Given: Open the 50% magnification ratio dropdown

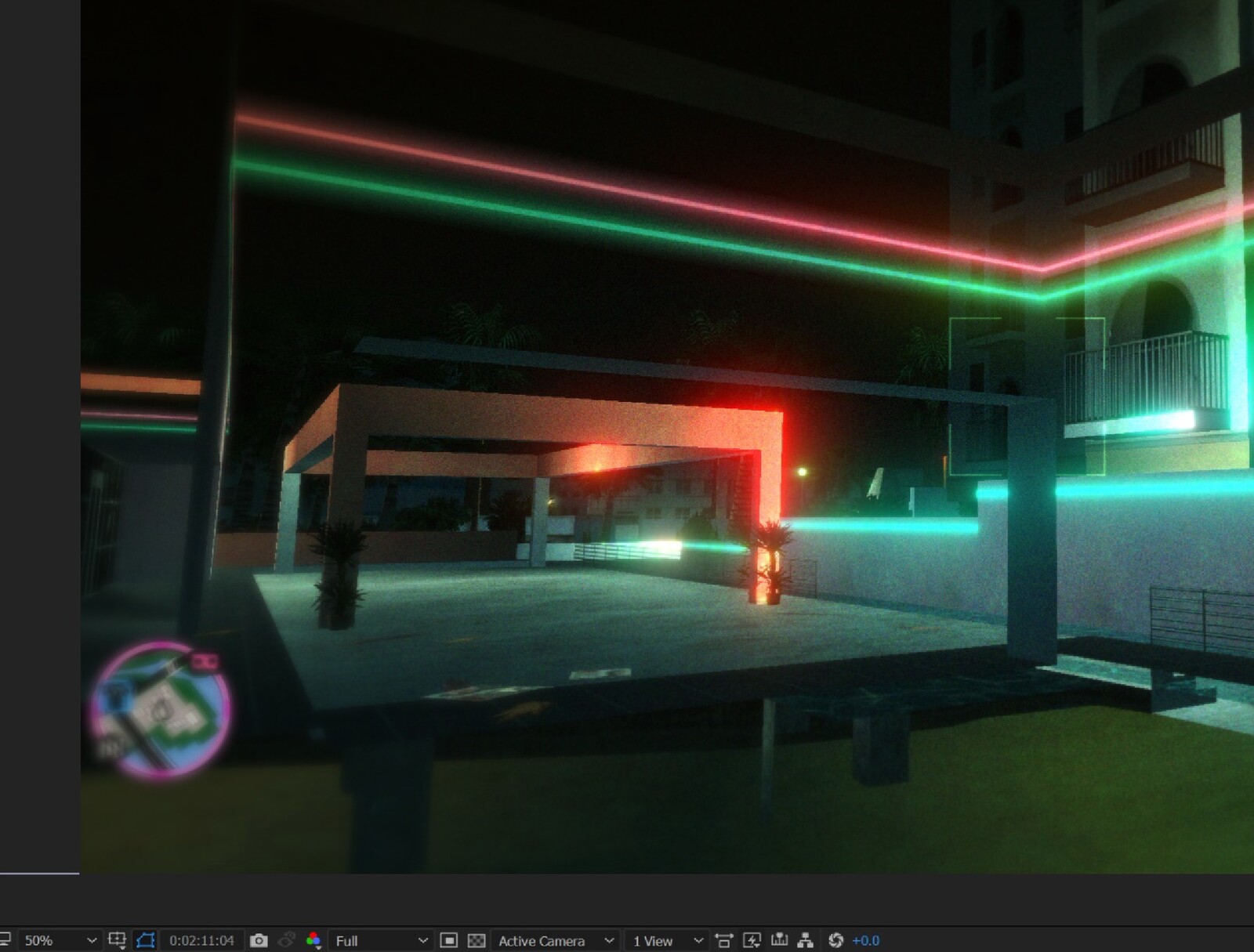Looking at the screenshot, I should (x=60, y=940).
